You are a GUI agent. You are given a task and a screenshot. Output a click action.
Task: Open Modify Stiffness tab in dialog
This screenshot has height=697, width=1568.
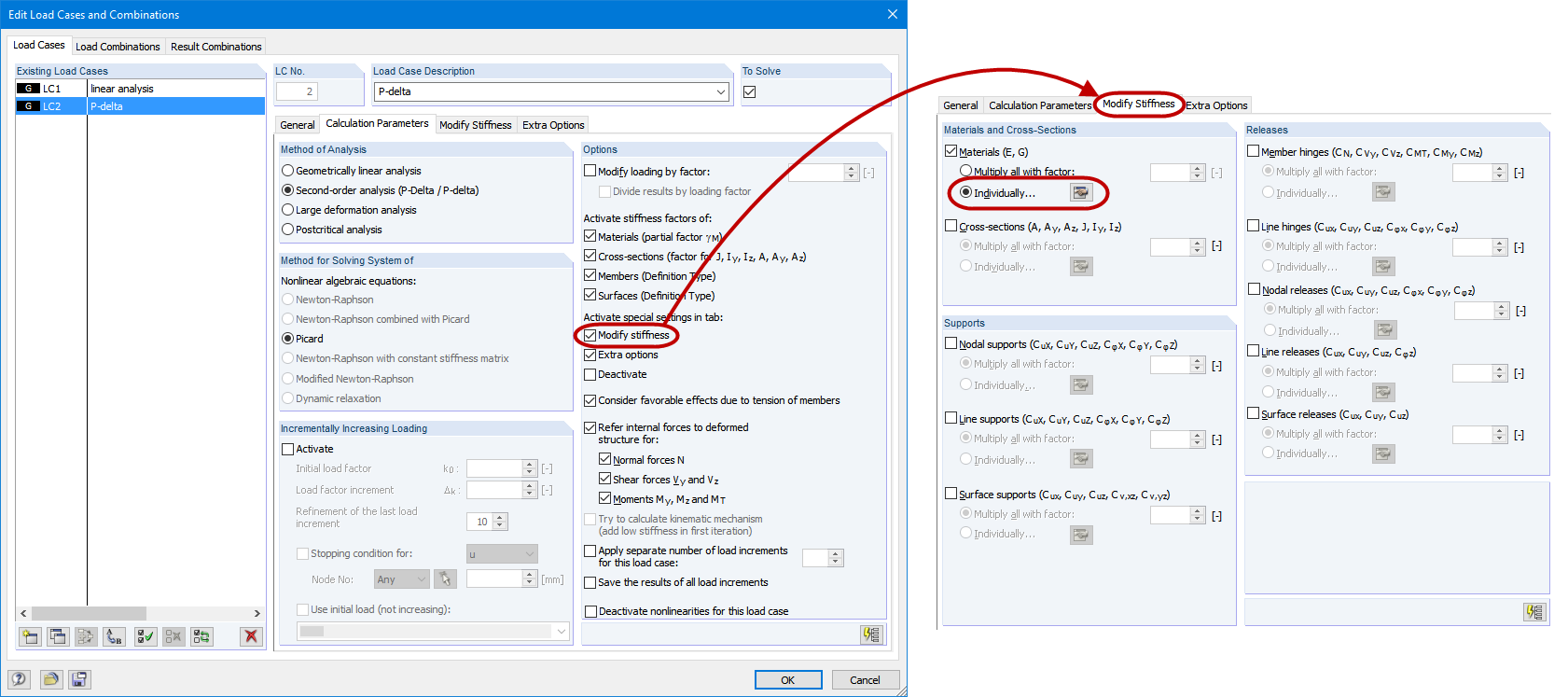pyautogui.click(x=476, y=125)
